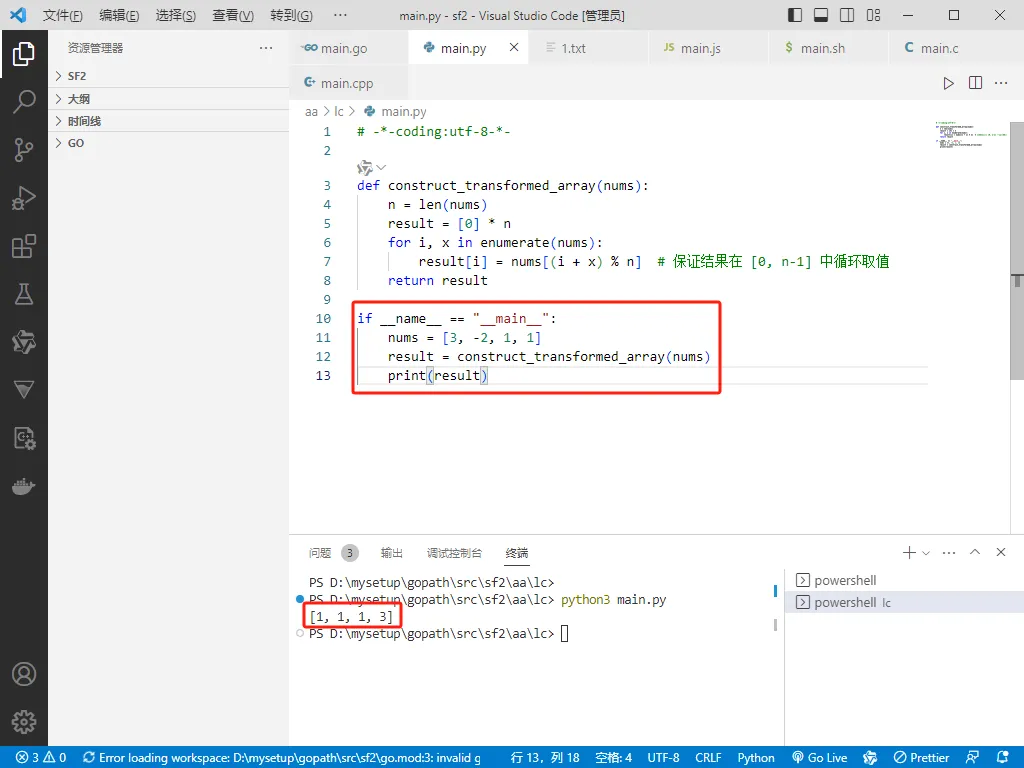Start Go Live server

[x=819, y=758]
